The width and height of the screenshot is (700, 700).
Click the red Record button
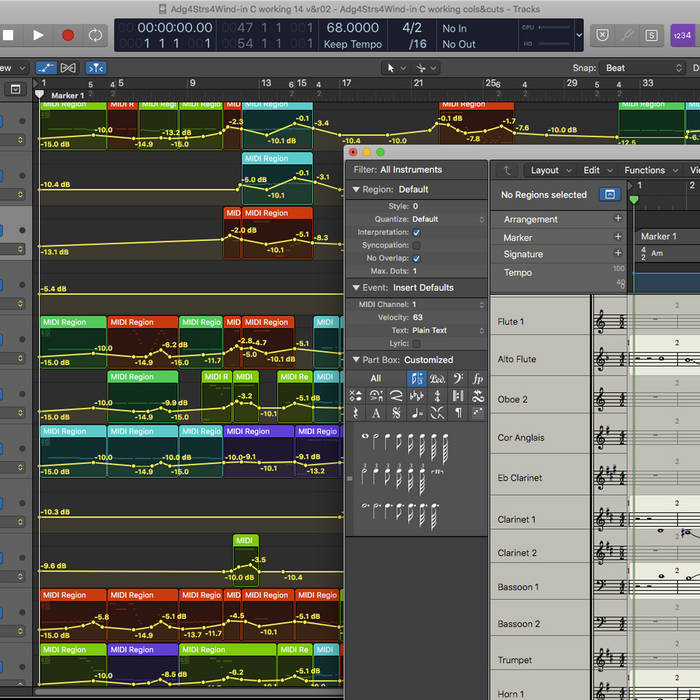pos(68,35)
